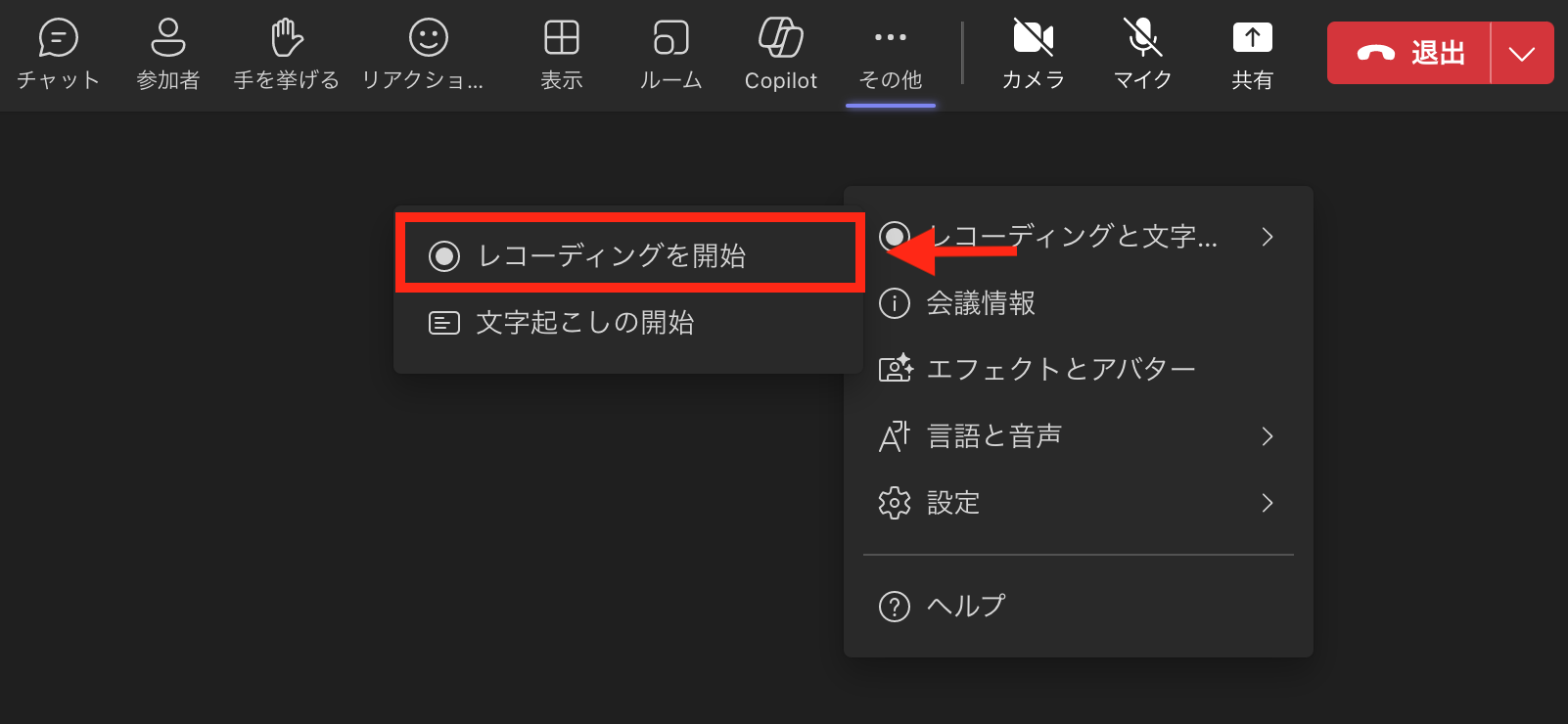Raise hand with 手を挙げる icon
This screenshot has width=1568, height=724.
pos(286,54)
